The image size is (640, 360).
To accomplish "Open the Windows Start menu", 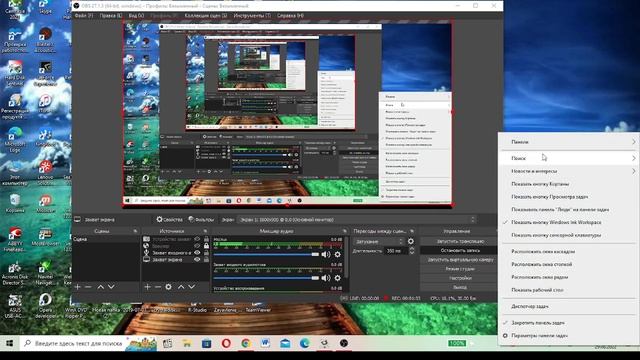I will click(x=9, y=343).
